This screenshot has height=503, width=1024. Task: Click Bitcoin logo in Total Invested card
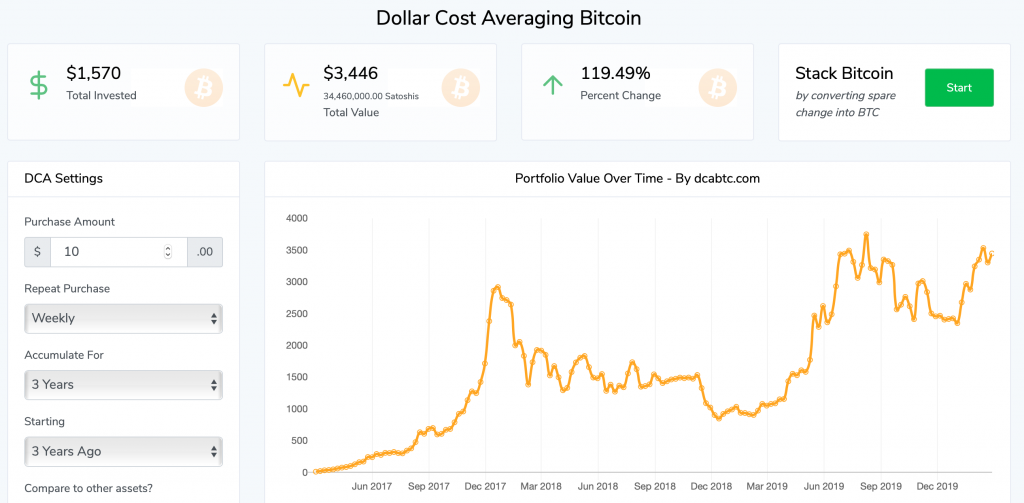[204, 87]
